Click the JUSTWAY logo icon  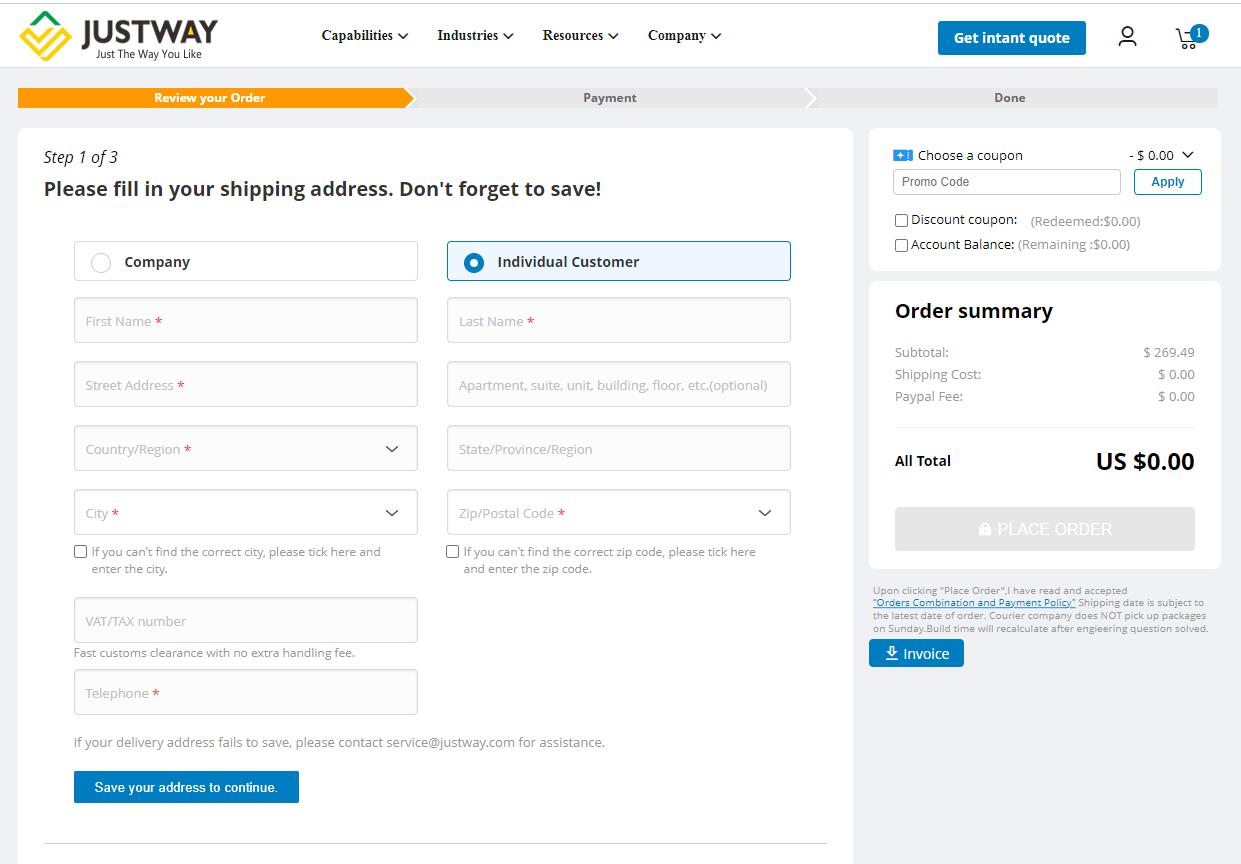pos(45,36)
